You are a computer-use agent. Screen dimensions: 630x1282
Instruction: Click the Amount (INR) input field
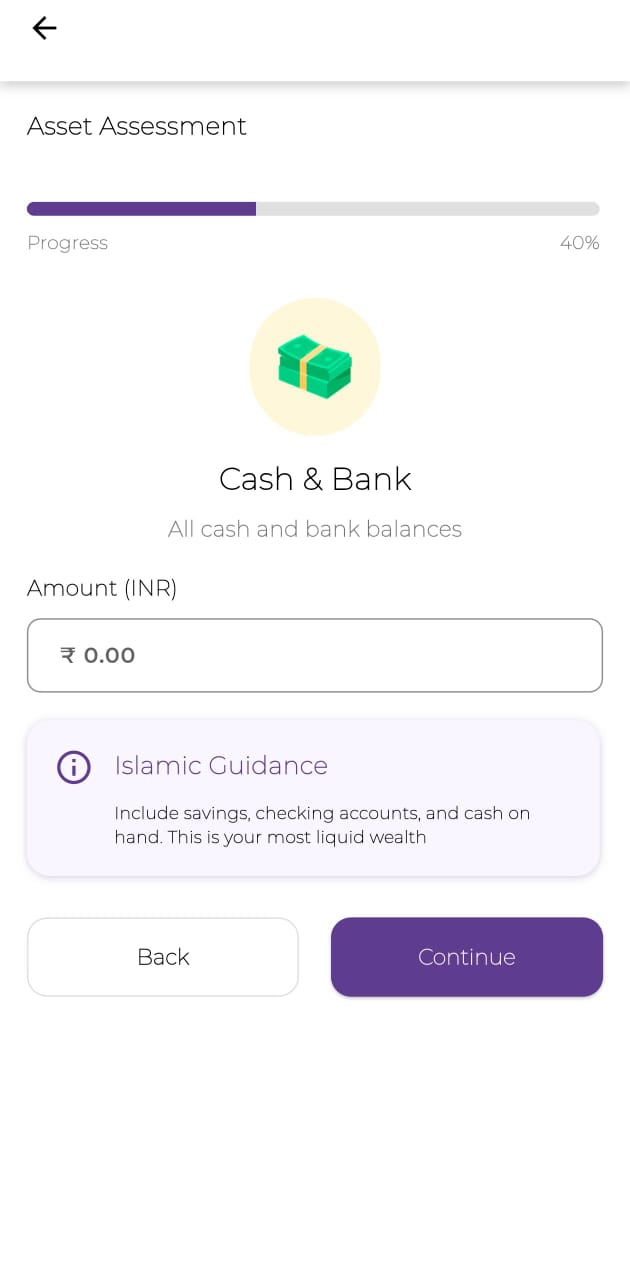pos(314,655)
